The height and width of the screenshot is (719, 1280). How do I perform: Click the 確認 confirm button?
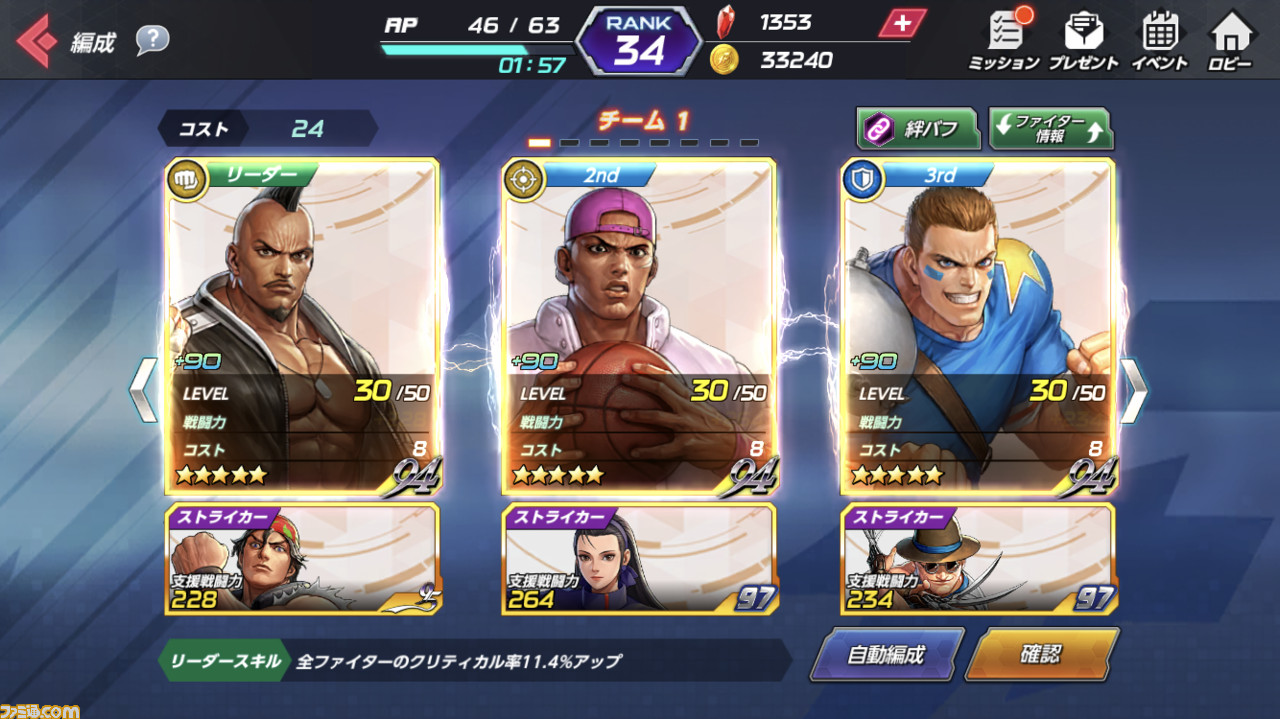(x=1042, y=655)
